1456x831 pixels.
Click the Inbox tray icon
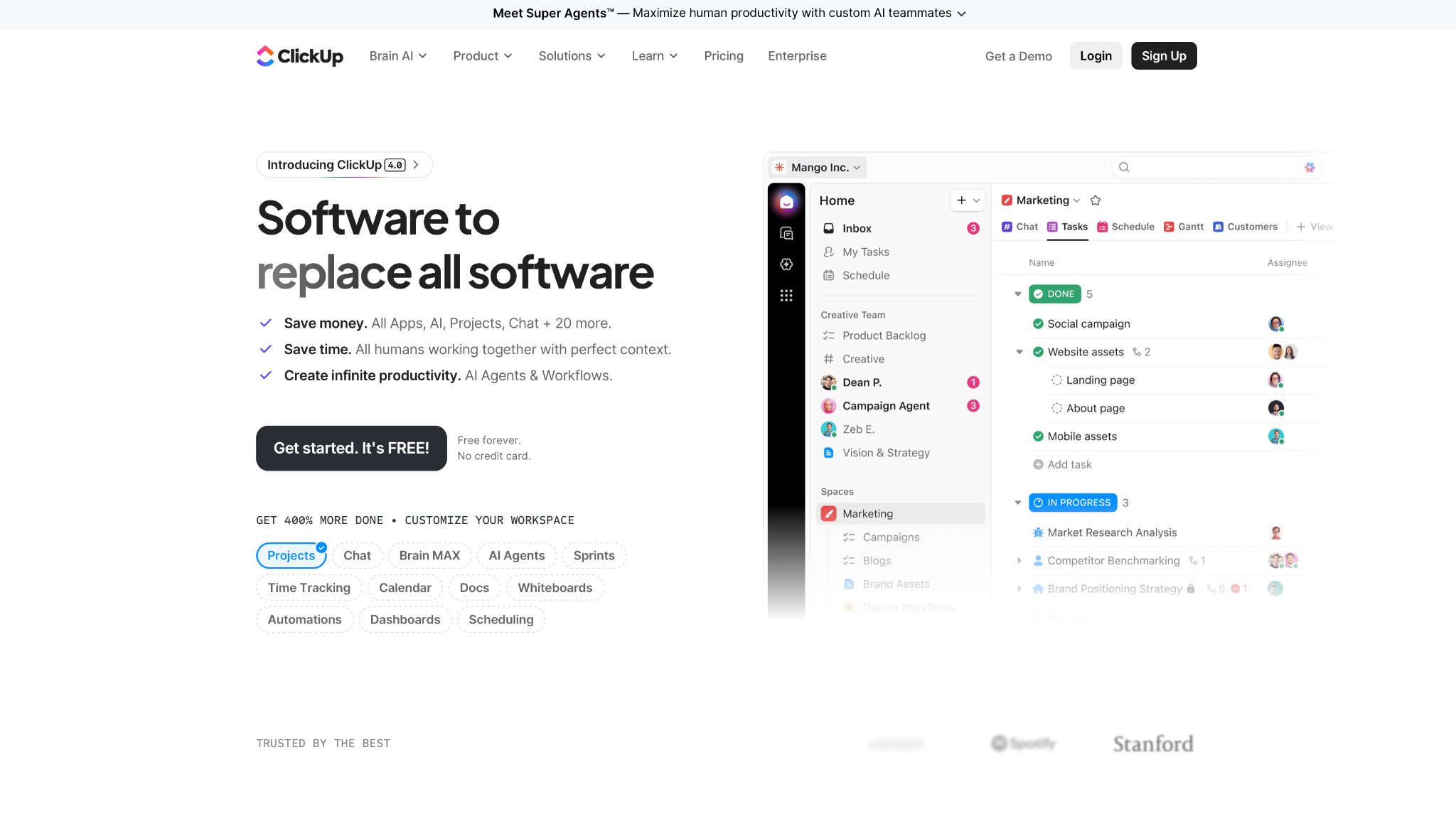coord(828,228)
